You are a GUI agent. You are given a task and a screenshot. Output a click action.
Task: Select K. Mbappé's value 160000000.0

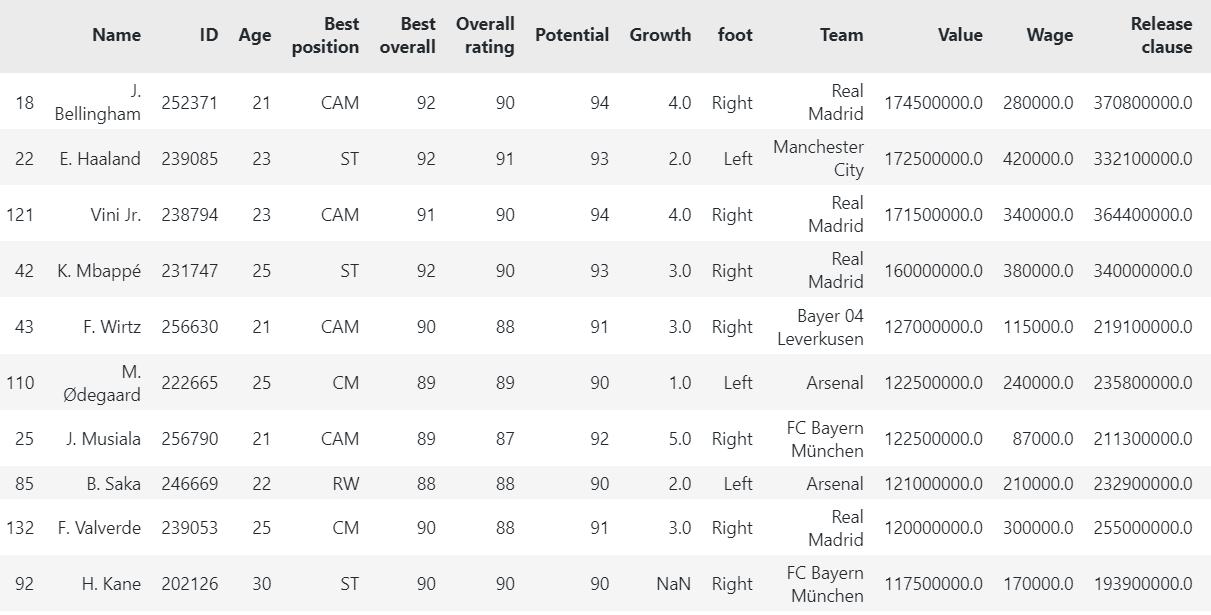tap(933, 271)
